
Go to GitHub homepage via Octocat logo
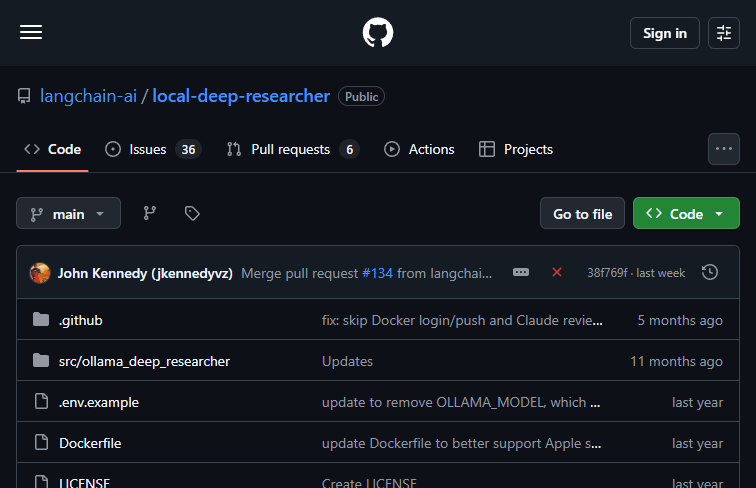[x=378, y=33]
